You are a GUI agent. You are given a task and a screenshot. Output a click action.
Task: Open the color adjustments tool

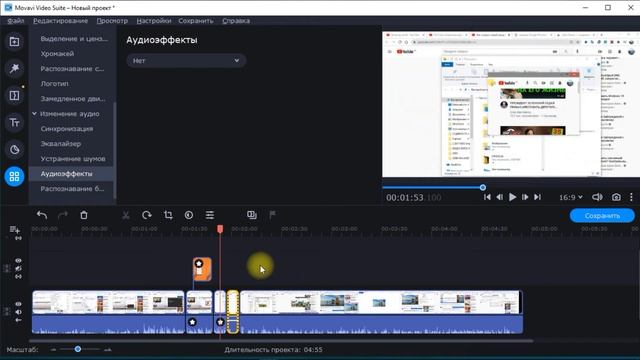189,215
